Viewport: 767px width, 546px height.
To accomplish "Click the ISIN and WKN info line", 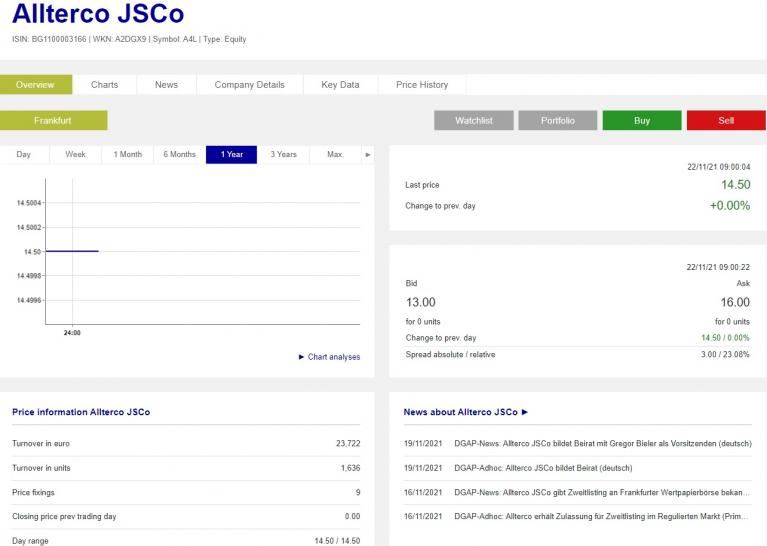I will [x=129, y=39].
